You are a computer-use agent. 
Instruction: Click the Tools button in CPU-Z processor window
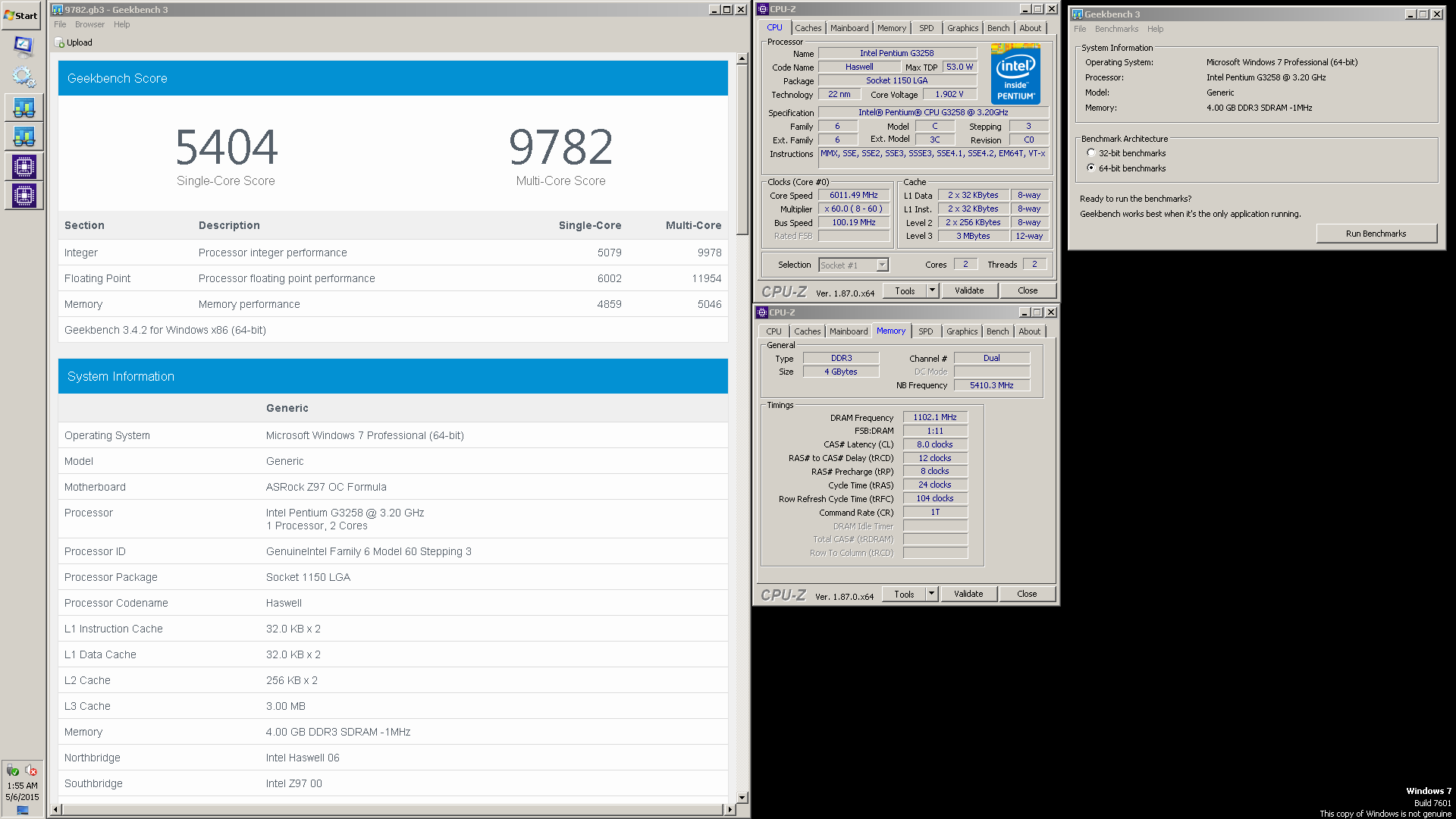pyautogui.click(x=905, y=290)
